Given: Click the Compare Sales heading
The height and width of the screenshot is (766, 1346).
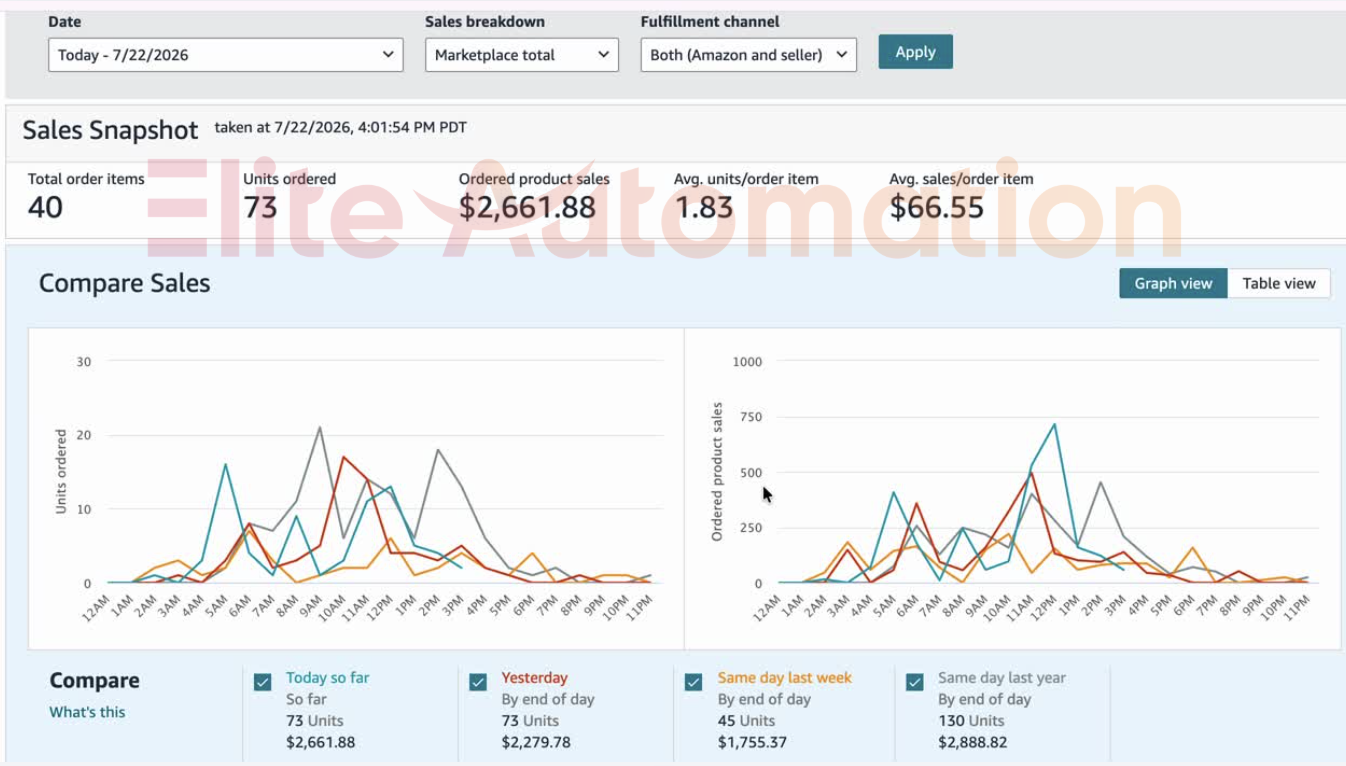Looking at the screenshot, I should point(124,283).
